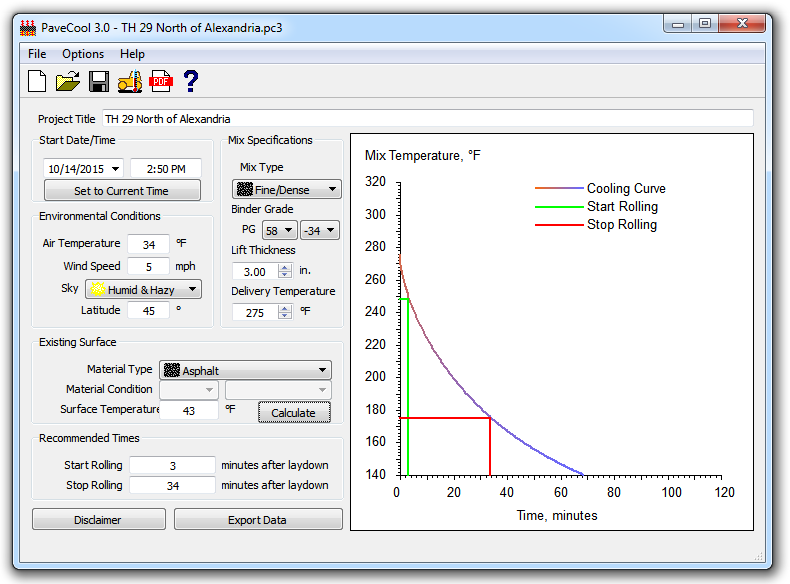Image resolution: width=790 pixels, height=584 pixels.
Task: Open the Options menu
Action: (83, 54)
